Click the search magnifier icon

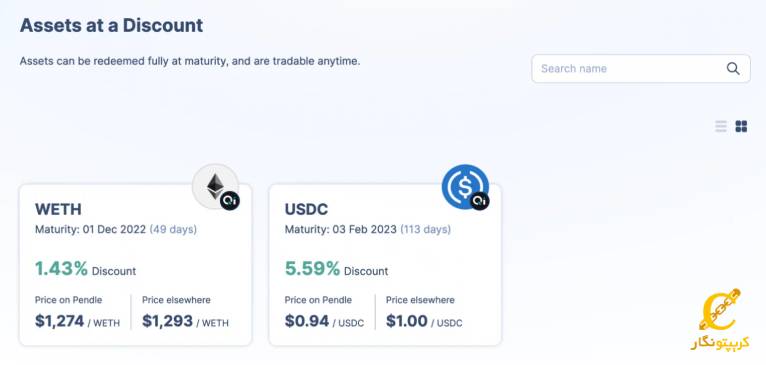coord(733,68)
